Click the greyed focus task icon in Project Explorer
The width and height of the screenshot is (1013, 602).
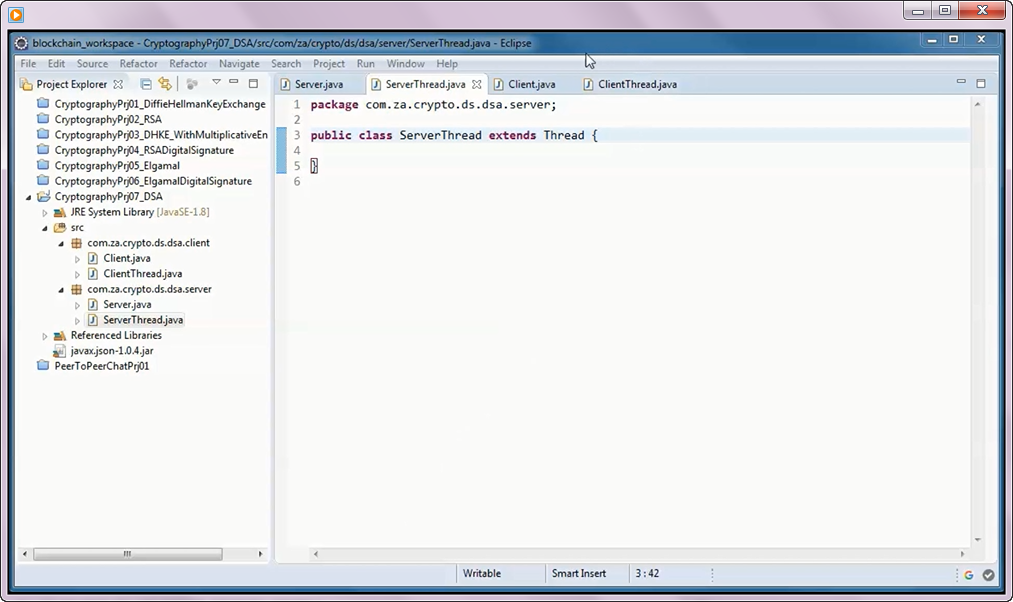[x=192, y=84]
